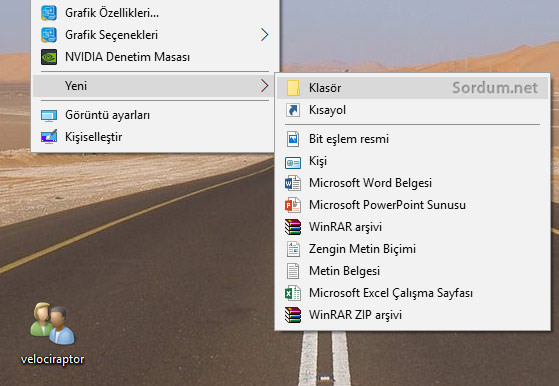Click the Metin Belgesi page icon
559x386 pixels.
293,271
